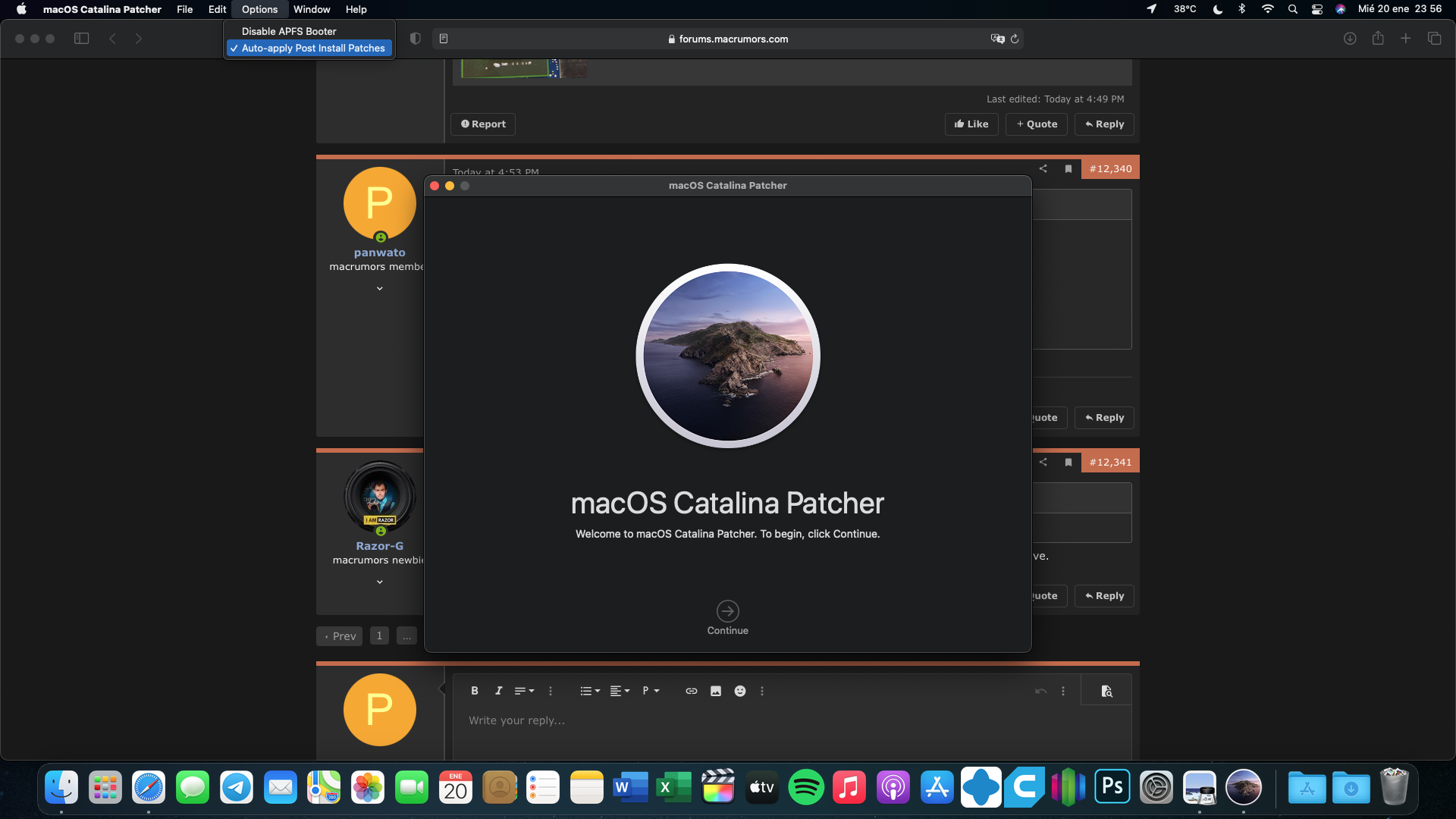The height and width of the screenshot is (819, 1456).
Task: Share post #12,340
Action: pos(1043,168)
